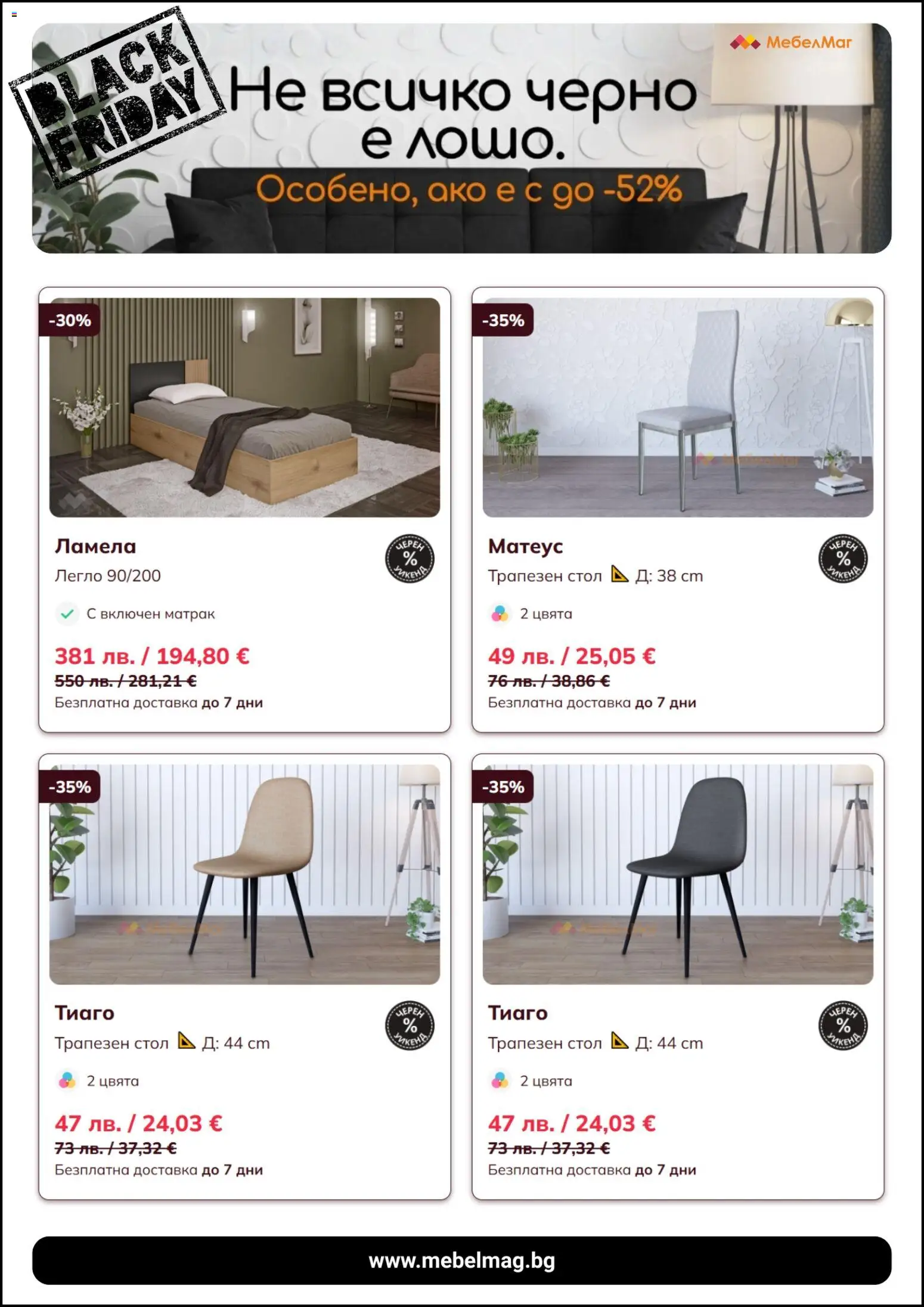Click the Черен Уикенд badge on Ламела card
The width and height of the screenshot is (924, 1307).
[410, 559]
